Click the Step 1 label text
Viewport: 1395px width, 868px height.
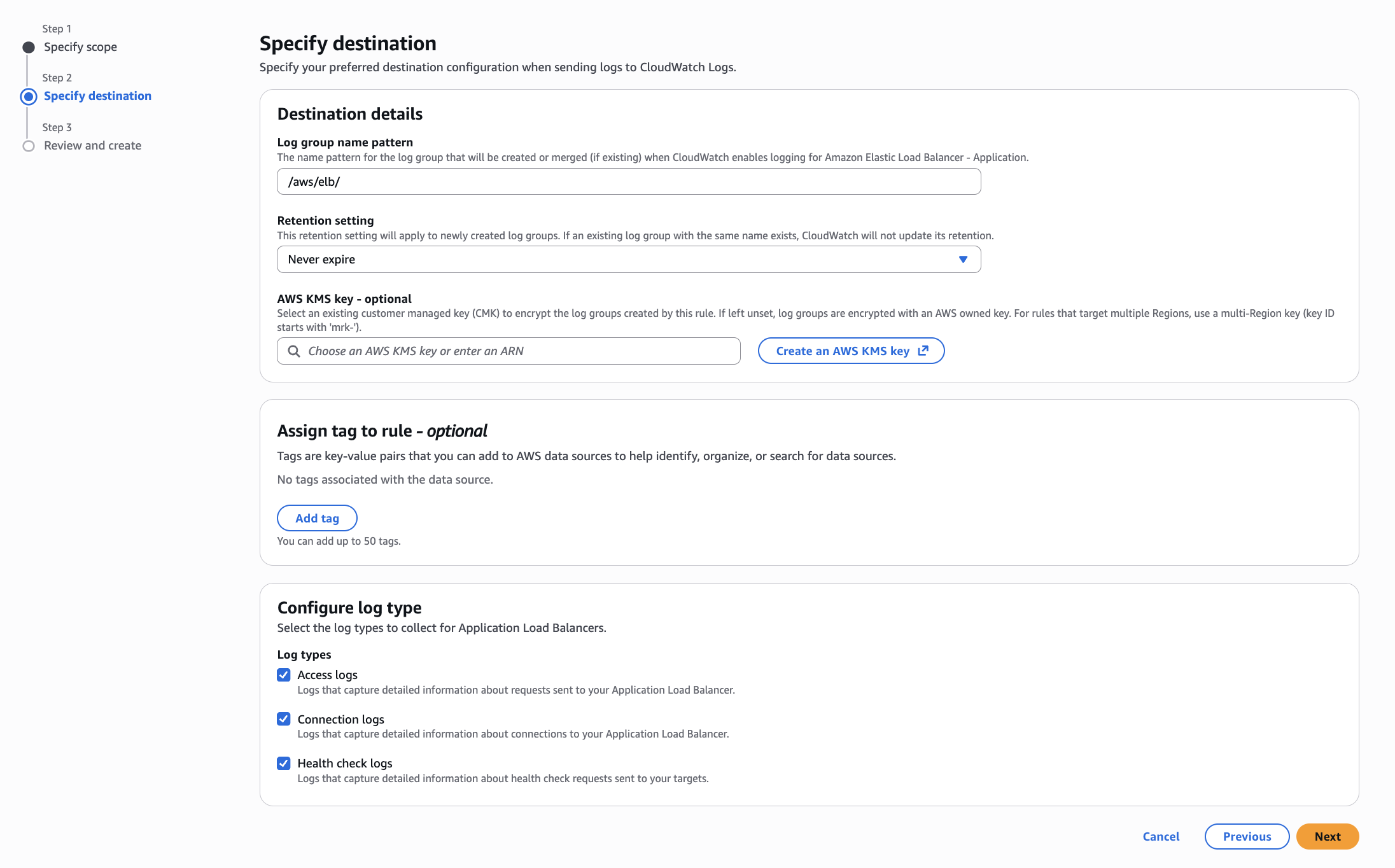click(57, 29)
